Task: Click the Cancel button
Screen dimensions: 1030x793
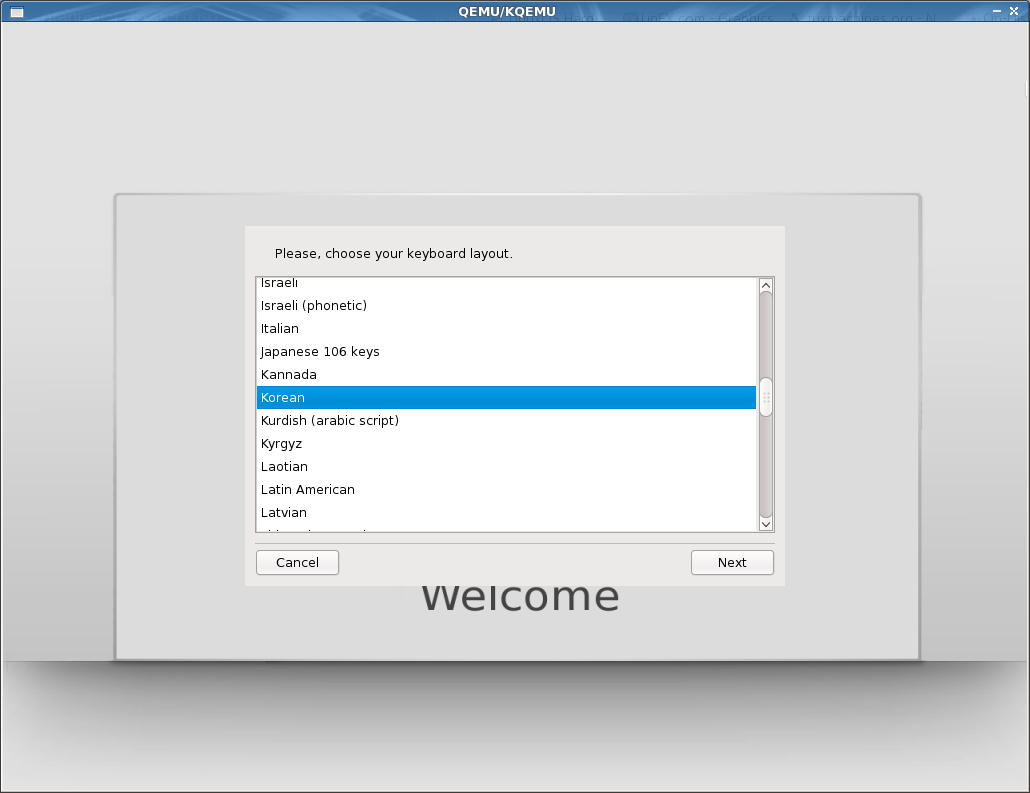Action: coord(297,562)
